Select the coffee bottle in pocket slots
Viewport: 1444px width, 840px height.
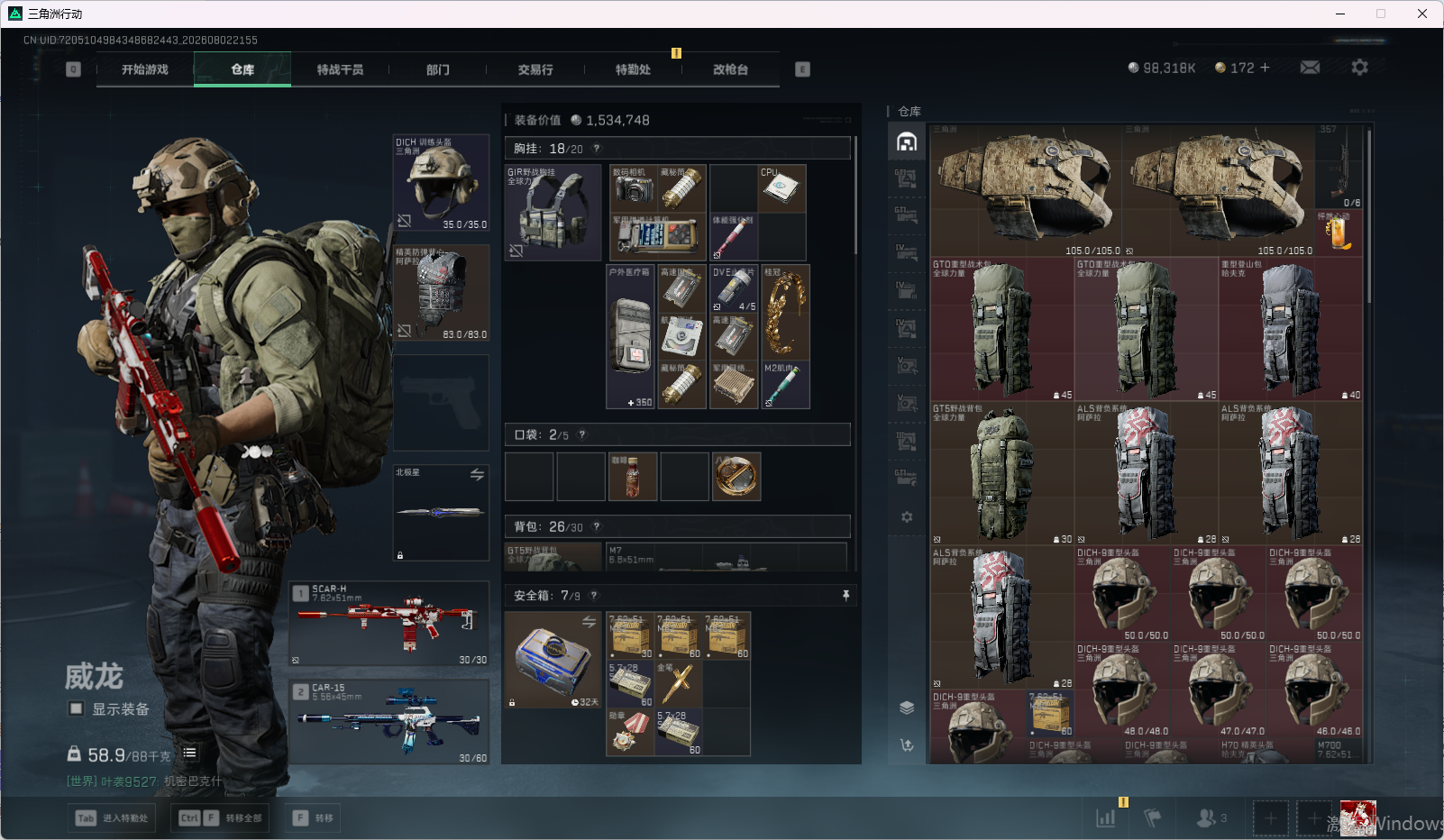click(x=633, y=477)
